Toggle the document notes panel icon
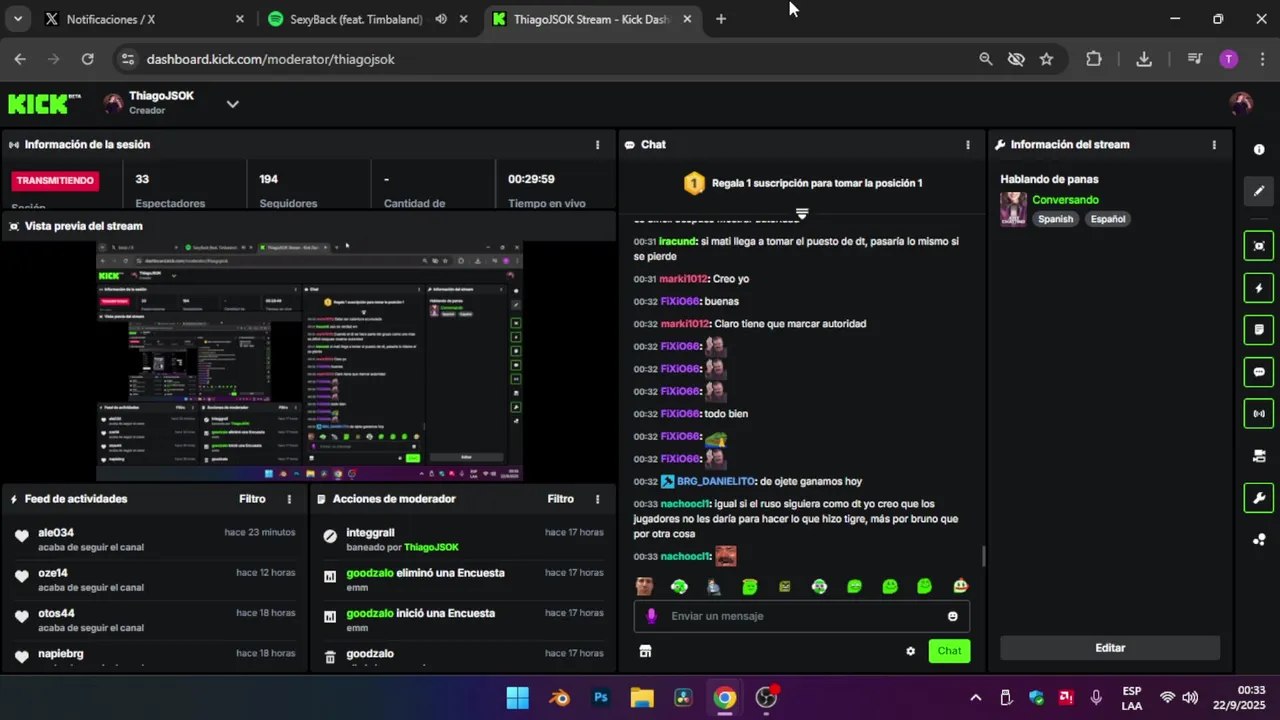The width and height of the screenshot is (1280, 720). 1259,329
